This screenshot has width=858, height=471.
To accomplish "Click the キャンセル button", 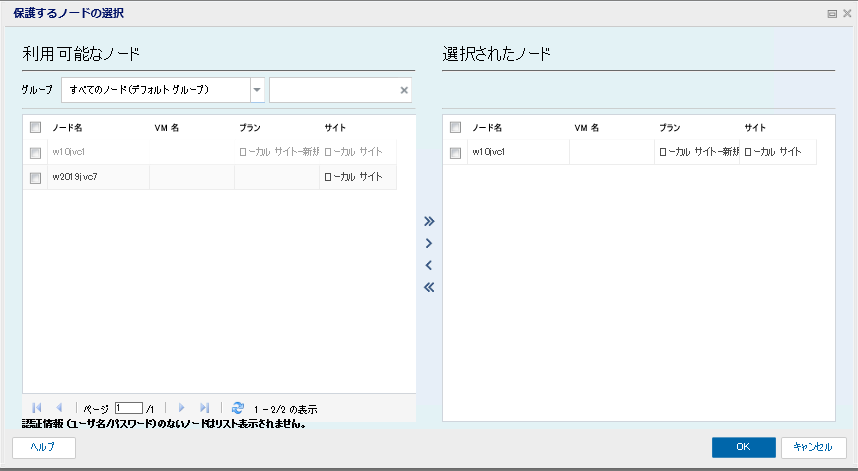I will 813,447.
